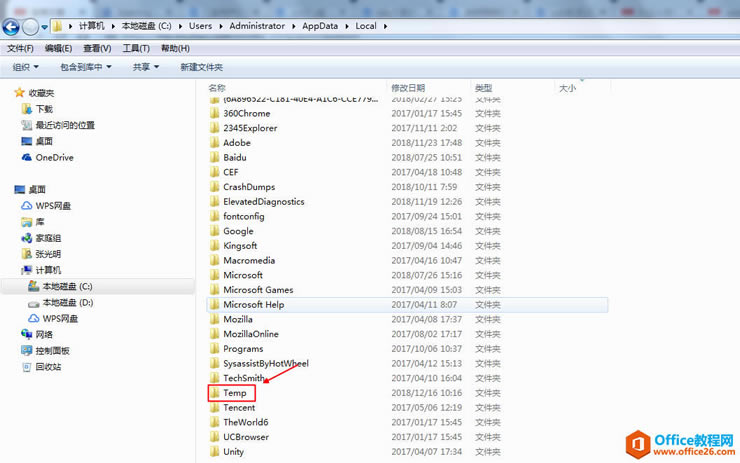Sort by the 类型 column header
This screenshot has width=740, height=463.
tap(484, 88)
